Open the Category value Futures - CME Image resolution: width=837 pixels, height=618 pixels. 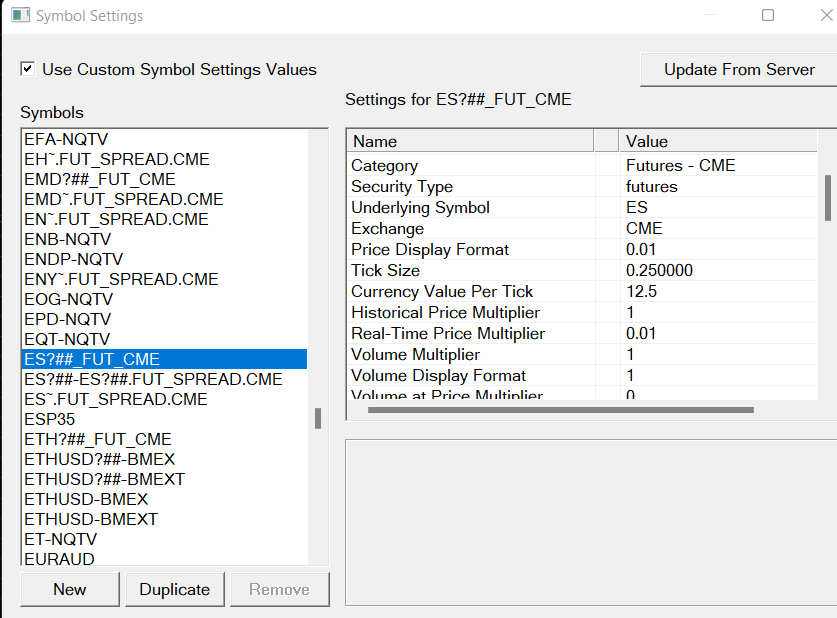tap(680, 166)
